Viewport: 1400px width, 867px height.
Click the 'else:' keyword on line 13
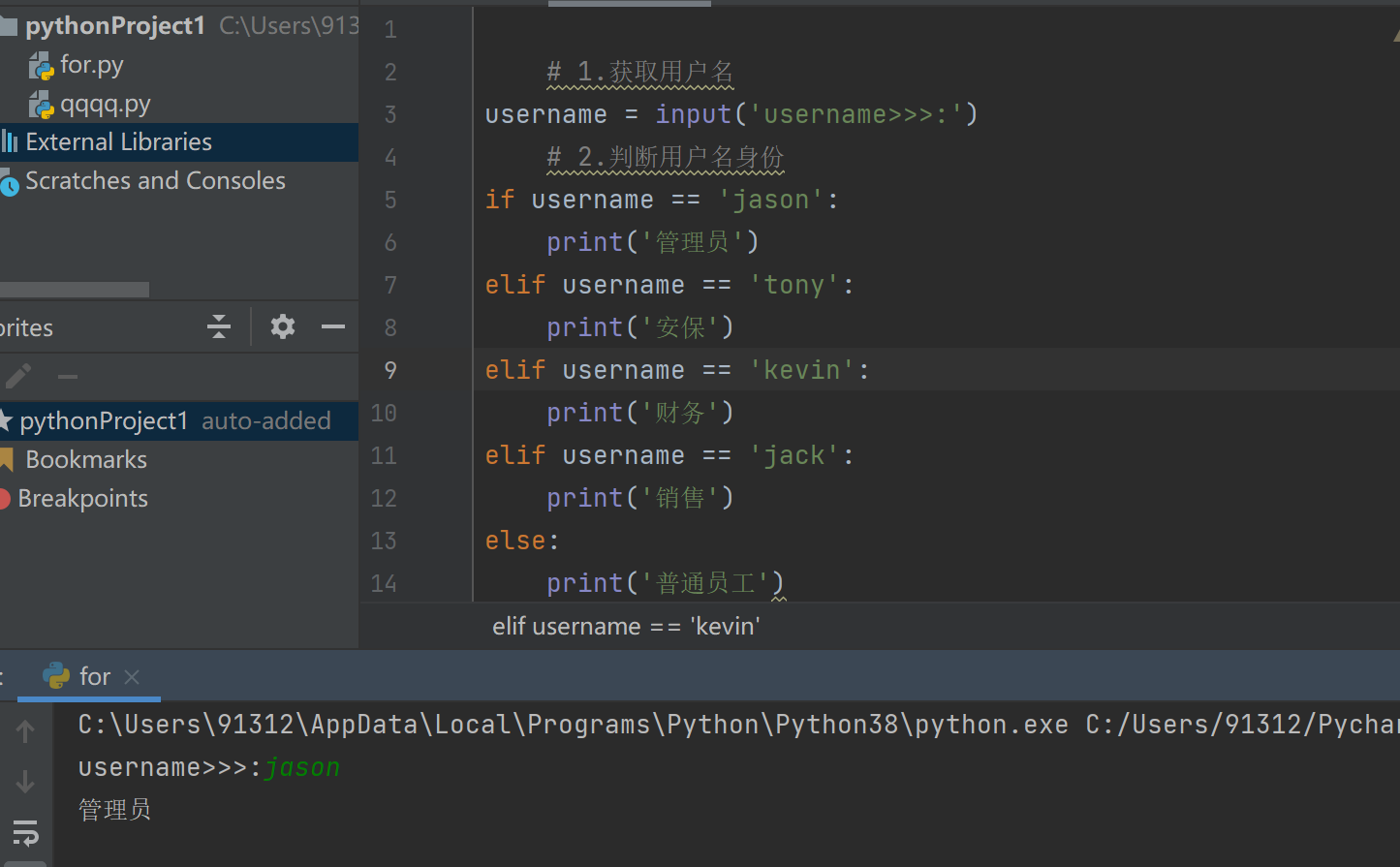522,541
